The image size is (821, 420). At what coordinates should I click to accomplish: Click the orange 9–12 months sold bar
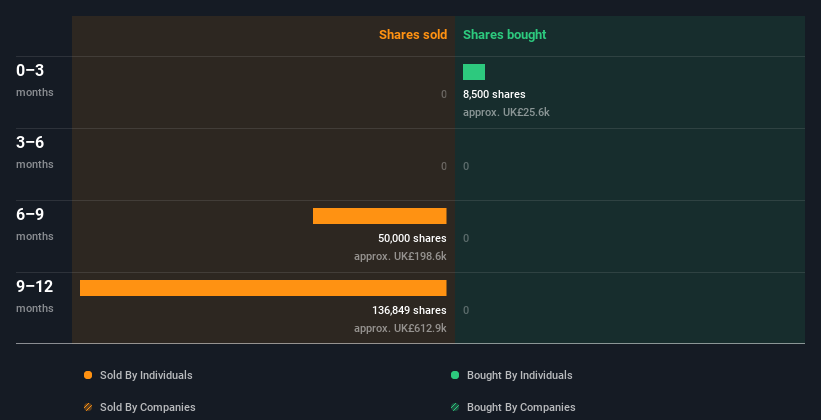click(x=263, y=288)
